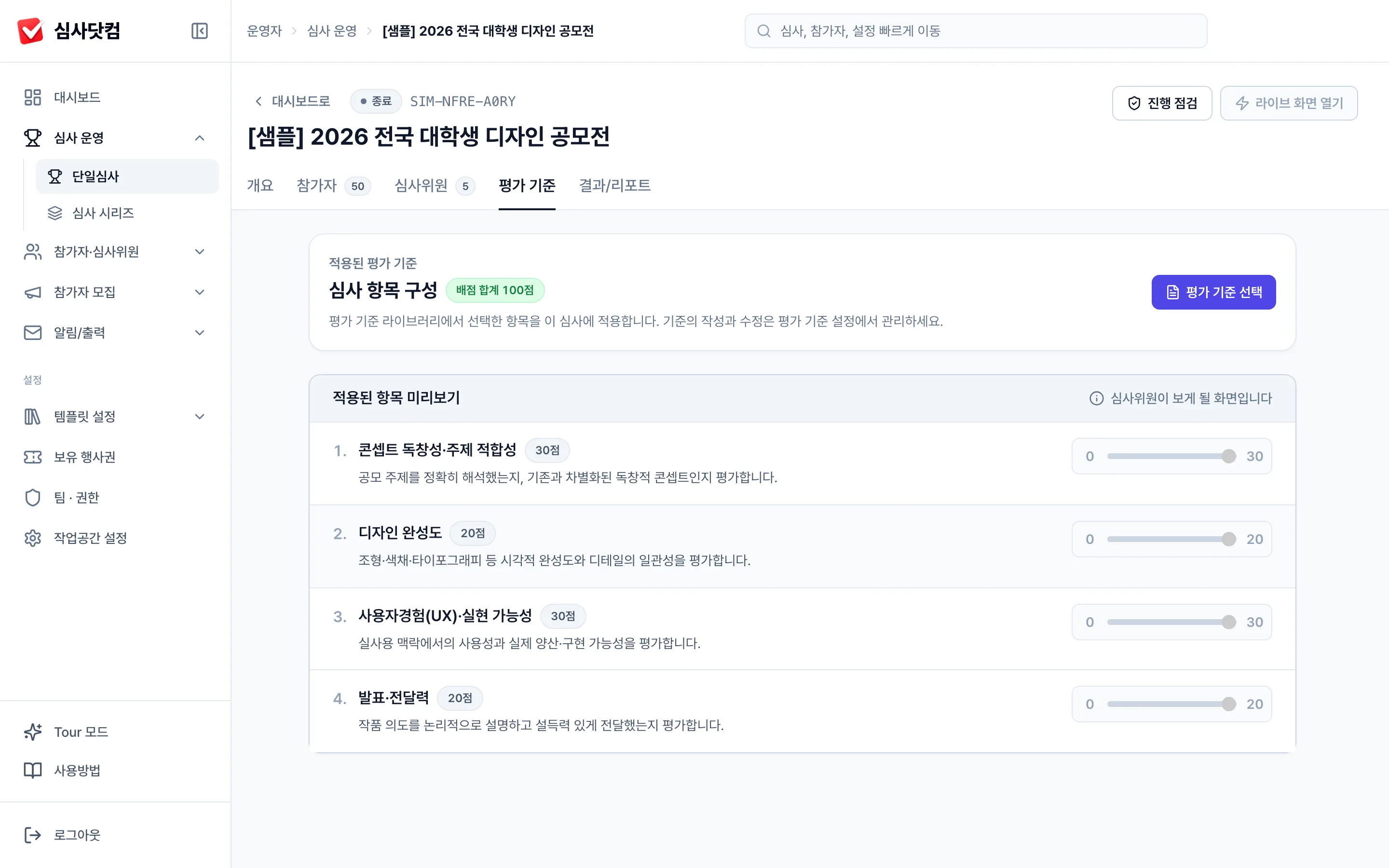1389x868 pixels.
Task: Click slider for 발표·전달력
Action: point(1171,704)
